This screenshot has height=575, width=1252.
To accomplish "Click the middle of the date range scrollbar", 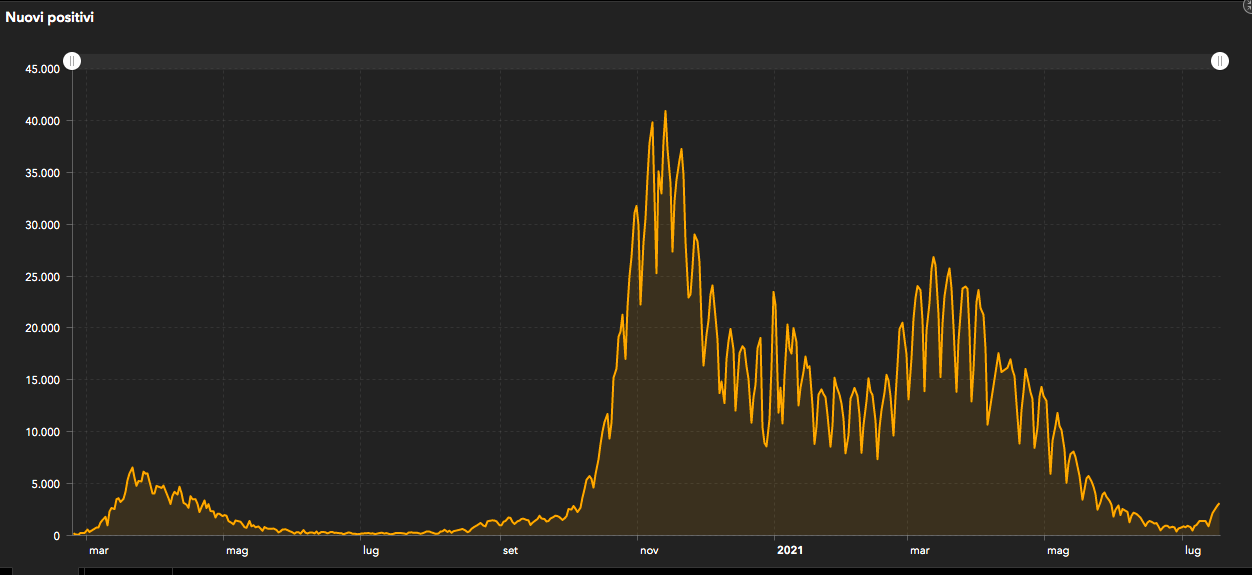I will (646, 62).
